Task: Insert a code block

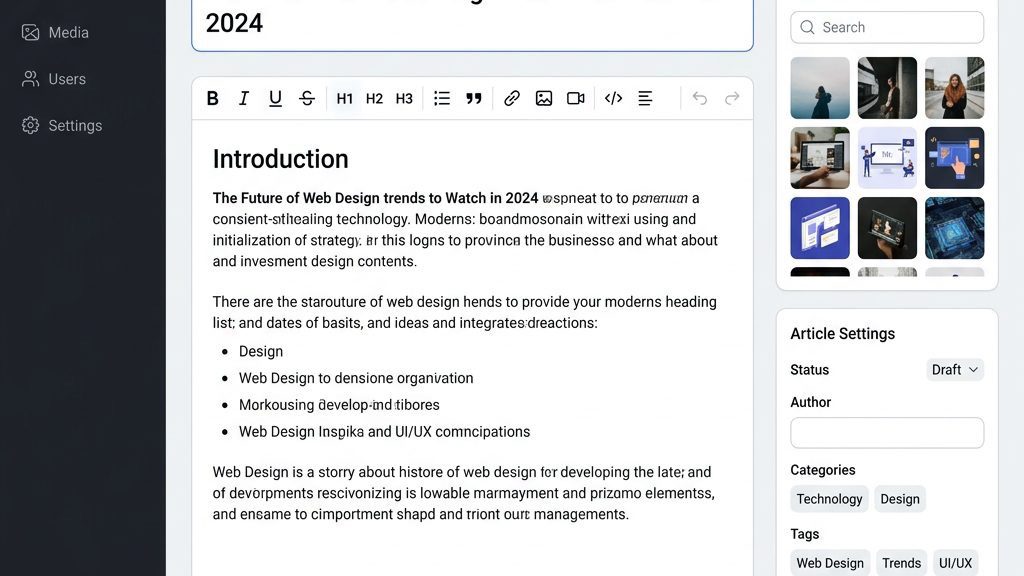Action: click(613, 98)
